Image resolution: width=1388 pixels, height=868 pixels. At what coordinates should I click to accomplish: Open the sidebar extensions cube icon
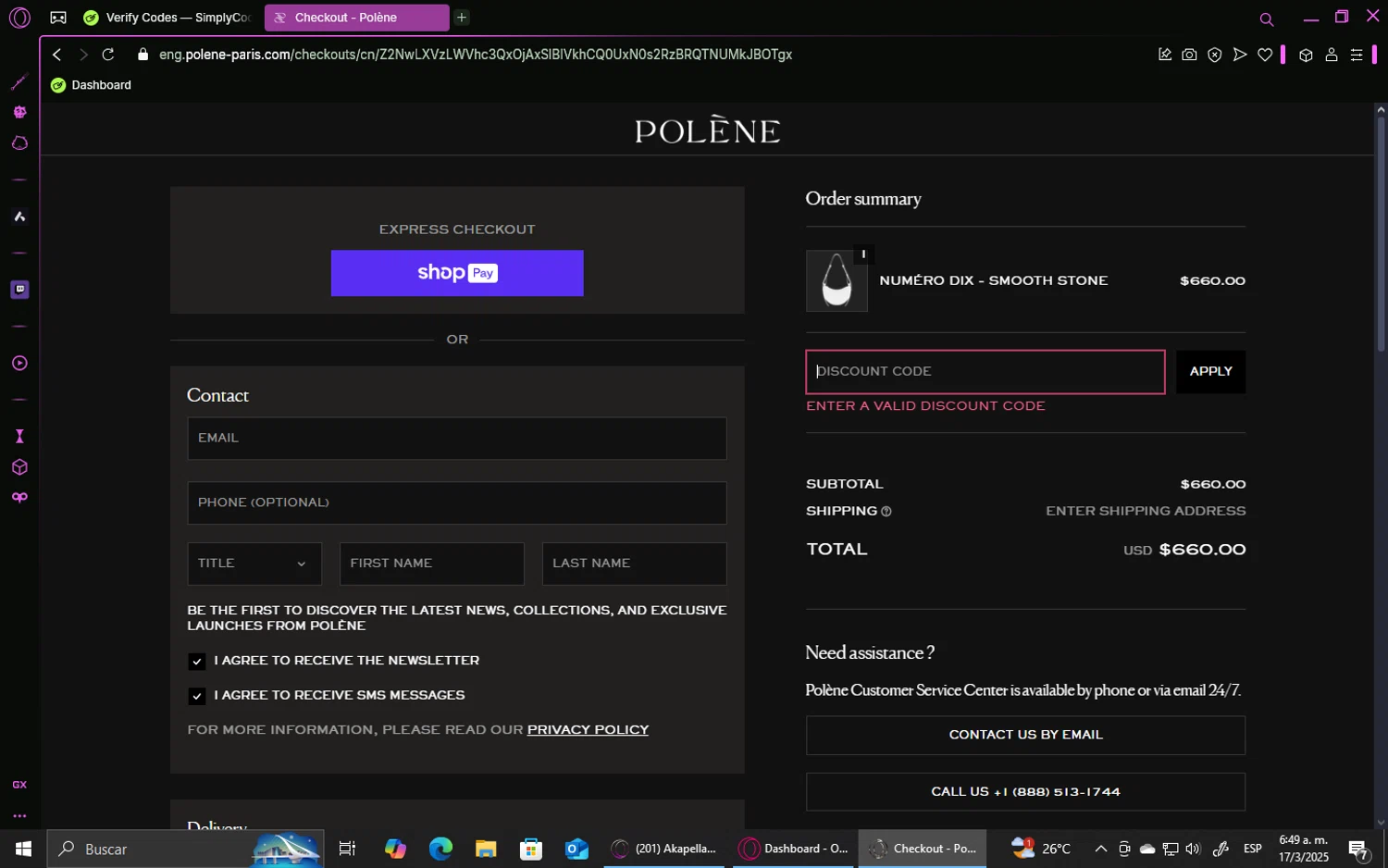click(19, 467)
